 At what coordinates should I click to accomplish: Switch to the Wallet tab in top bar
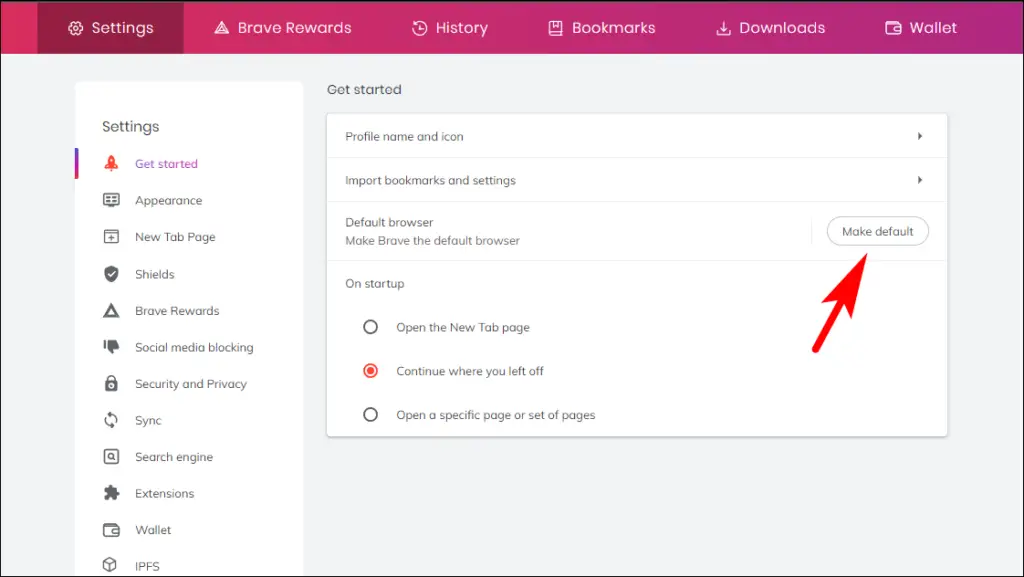pos(921,27)
